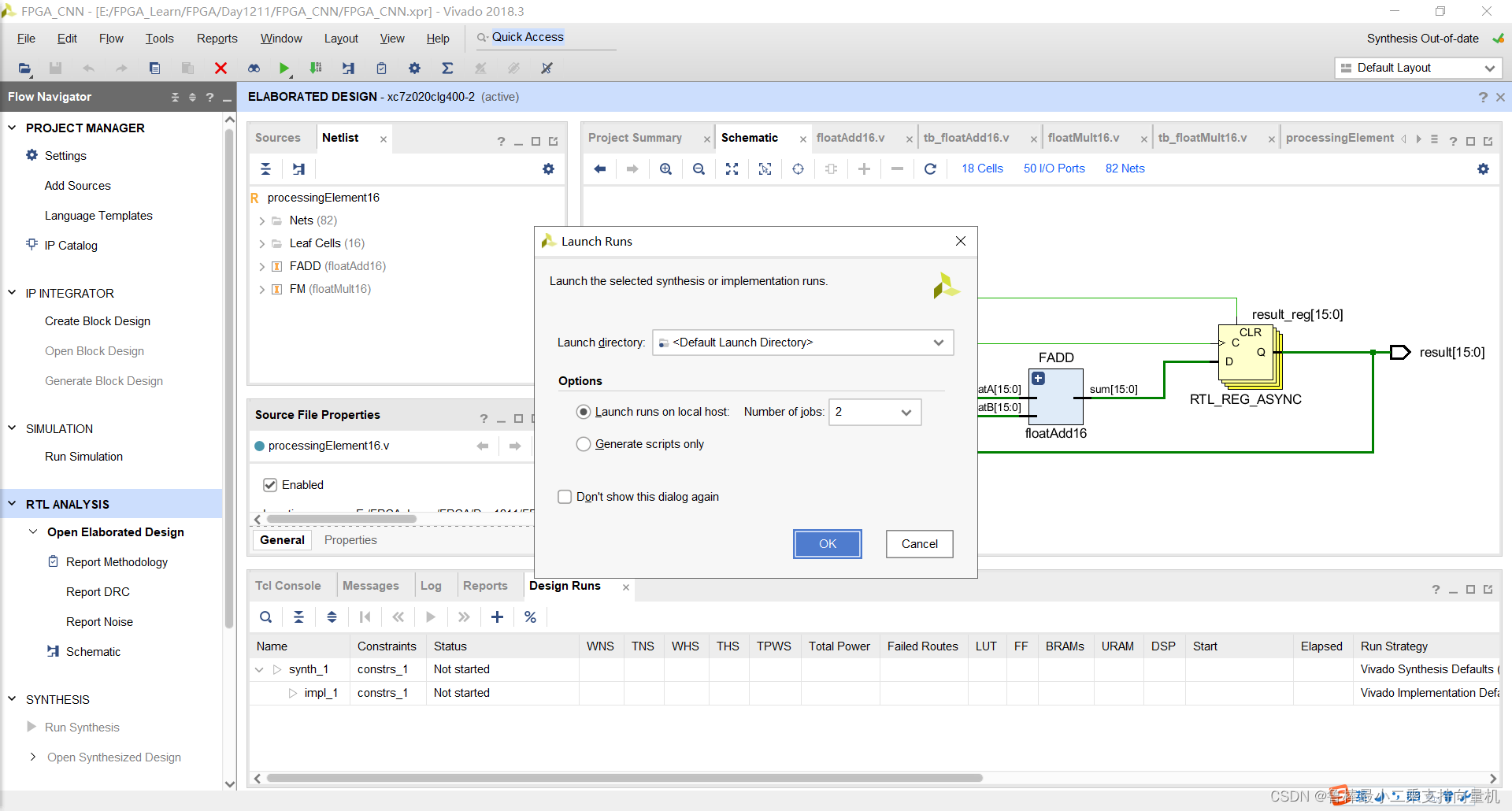Image resolution: width=1512 pixels, height=811 pixels.
Task: Fit schematic to window with Zoom Fit
Action: tap(732, 168)
